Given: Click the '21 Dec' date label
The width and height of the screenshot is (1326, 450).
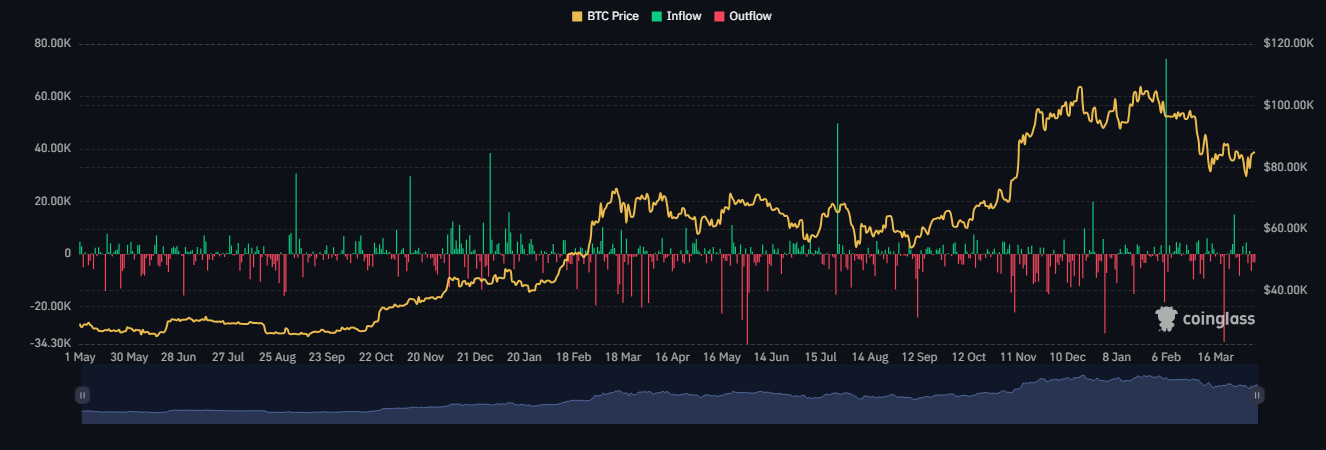Looking at the screenshot, I should [475, 357].
